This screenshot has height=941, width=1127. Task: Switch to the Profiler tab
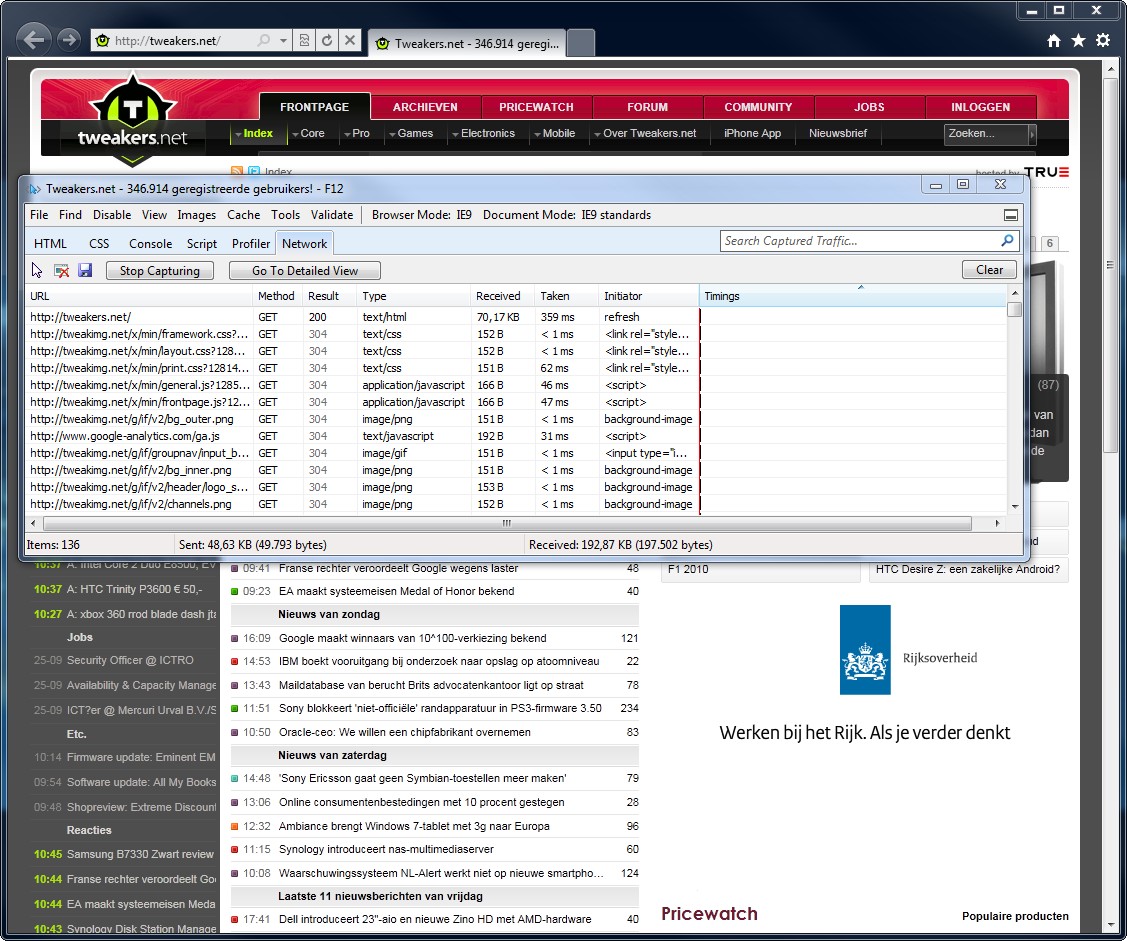point(251,244)
